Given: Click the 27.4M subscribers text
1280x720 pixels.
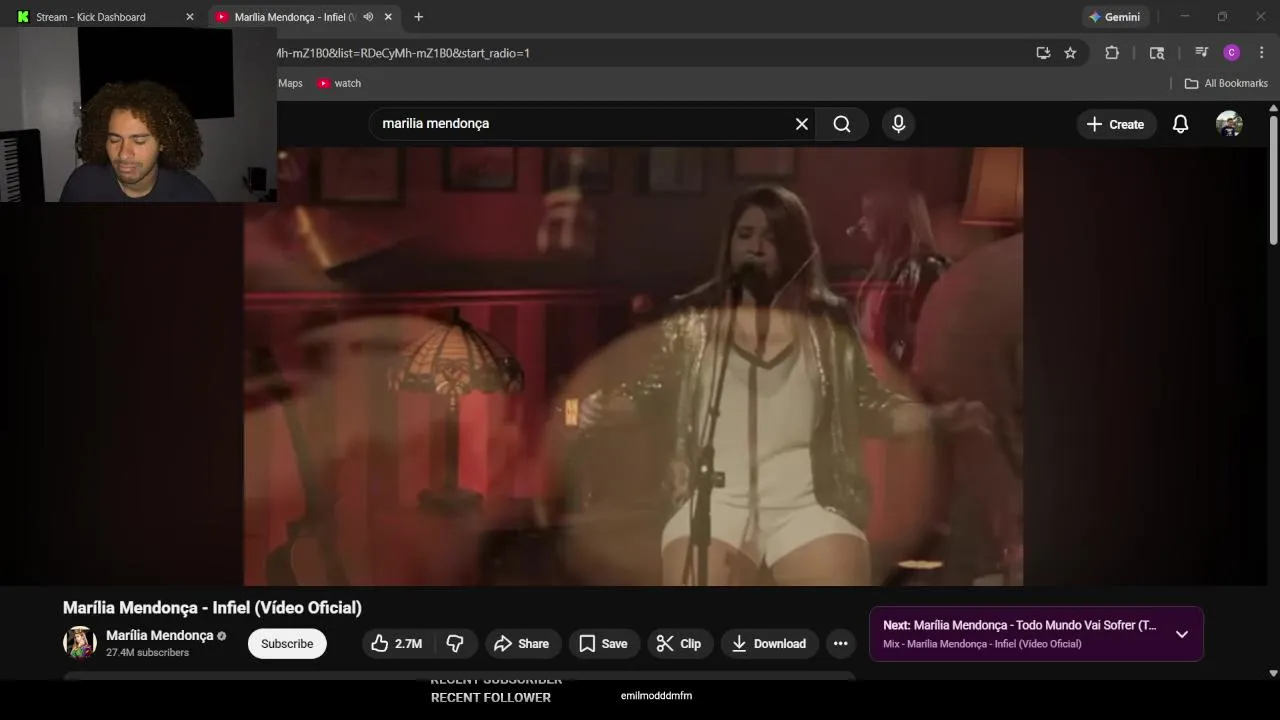Looking at the screenshot, I should click(x=147, y=653).
